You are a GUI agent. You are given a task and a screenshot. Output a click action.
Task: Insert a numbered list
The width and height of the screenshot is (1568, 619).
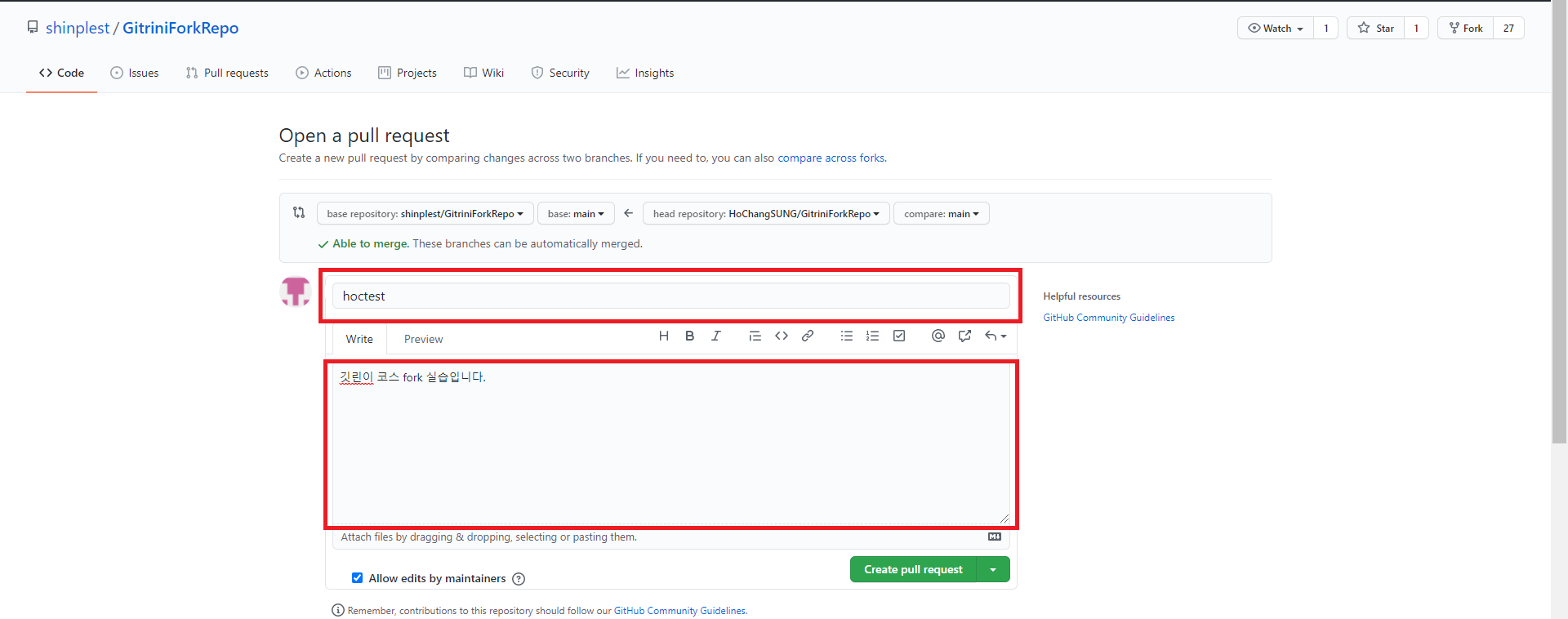(873, 336)
